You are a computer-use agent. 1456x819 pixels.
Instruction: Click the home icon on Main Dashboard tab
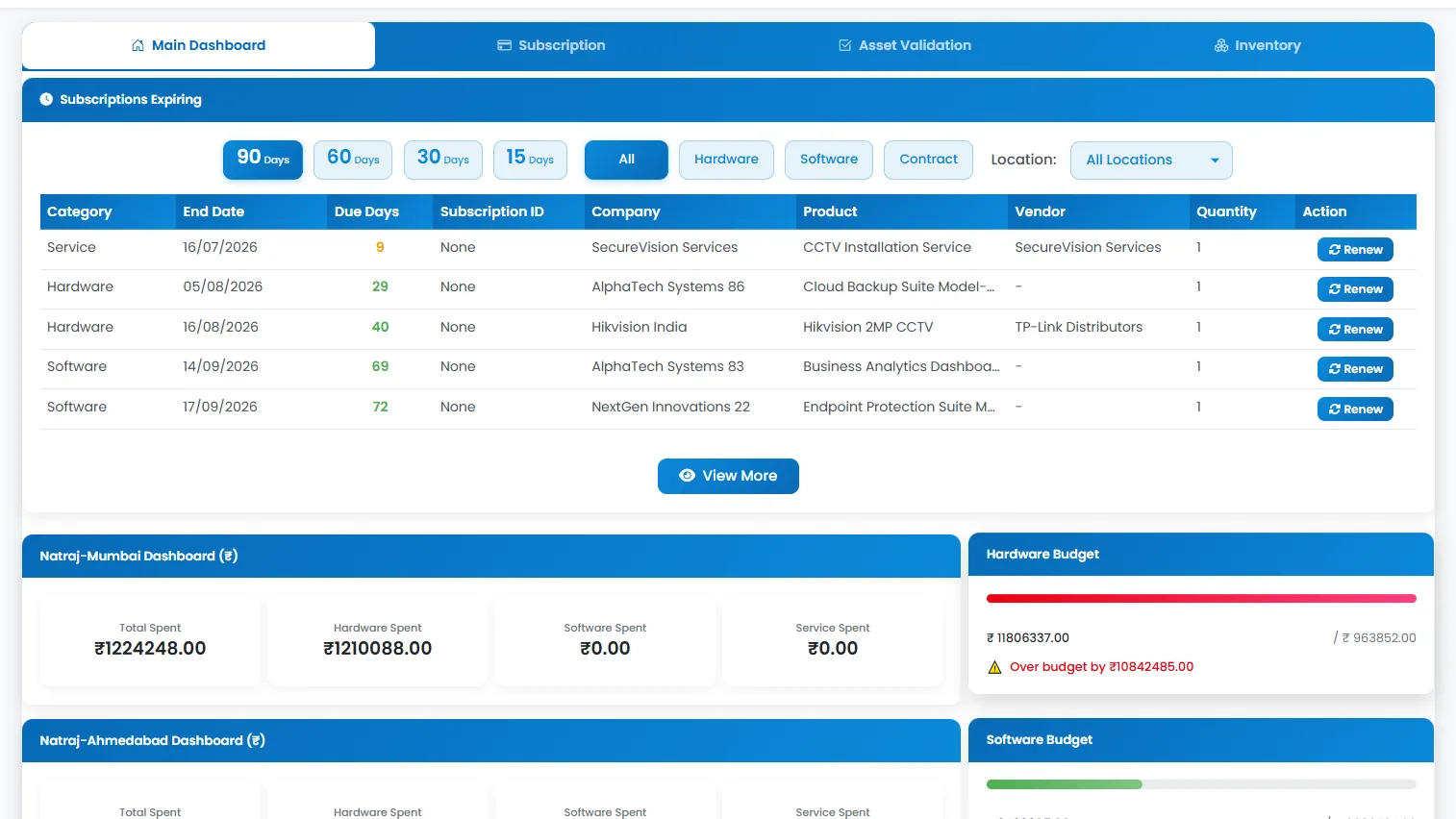pyautogui.click(x=138, y=45)
